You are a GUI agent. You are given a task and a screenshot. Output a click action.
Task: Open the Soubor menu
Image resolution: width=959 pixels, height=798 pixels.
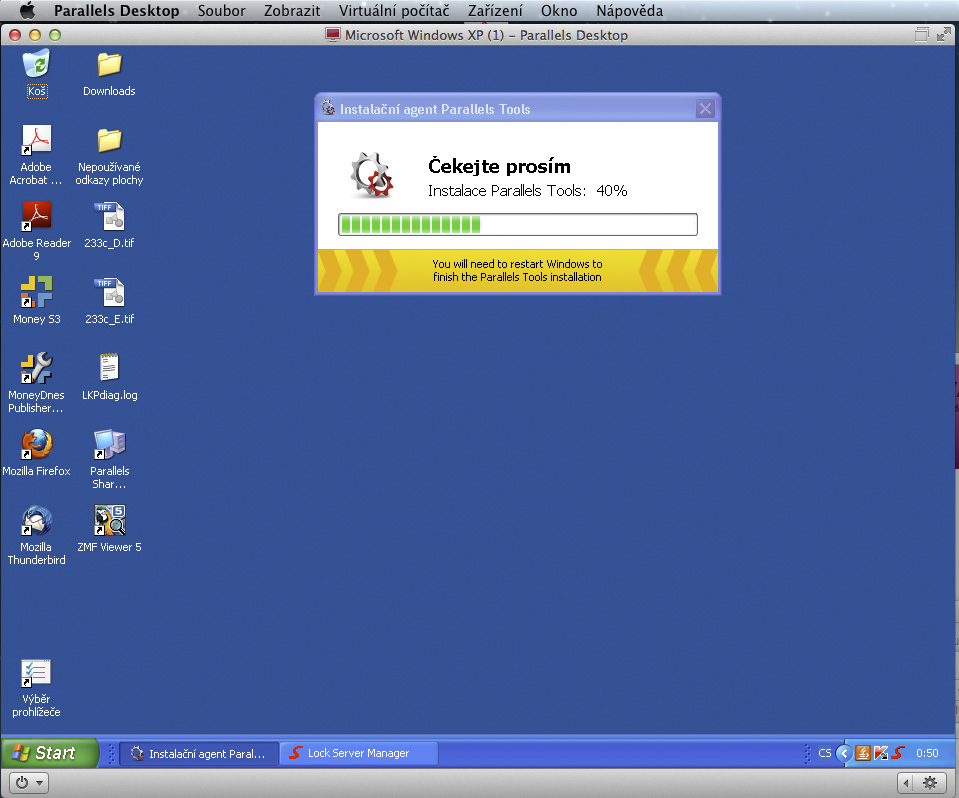point(221,10)
